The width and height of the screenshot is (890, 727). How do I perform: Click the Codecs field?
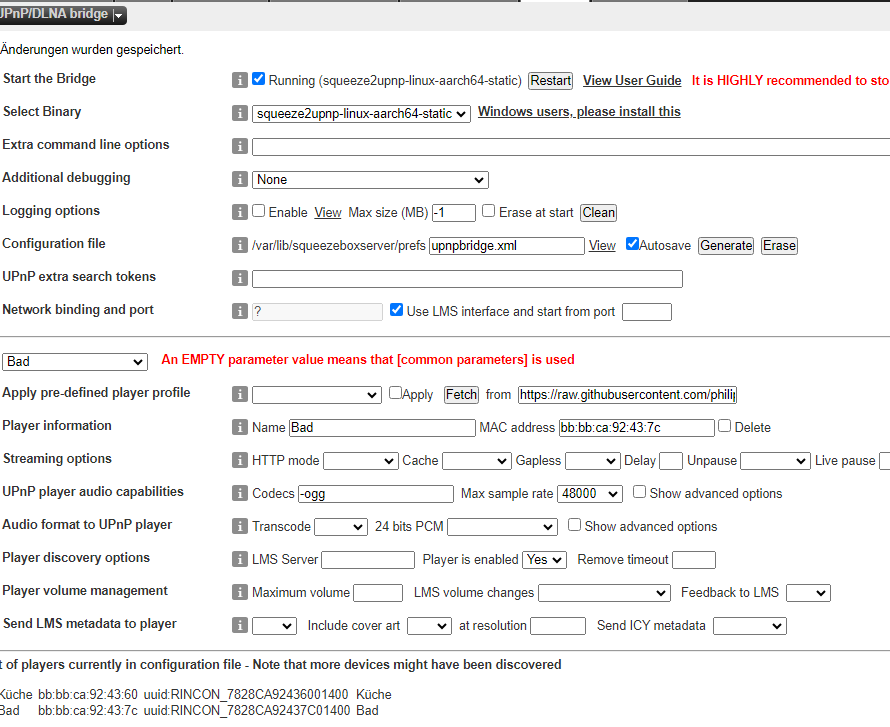coord(376,494)
